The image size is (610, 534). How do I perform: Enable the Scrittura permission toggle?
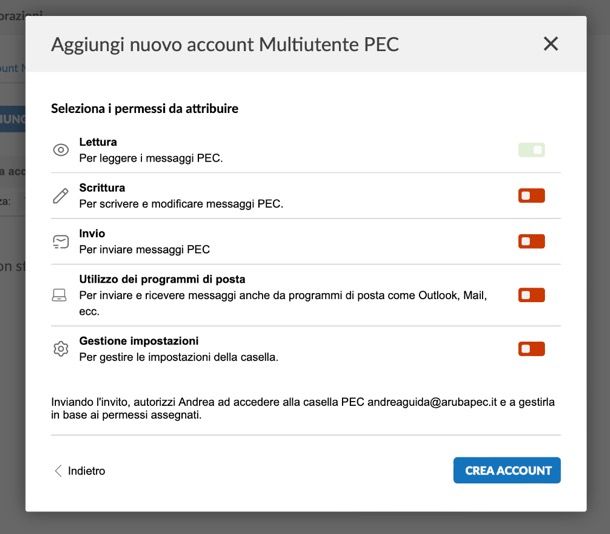[531, 196]
